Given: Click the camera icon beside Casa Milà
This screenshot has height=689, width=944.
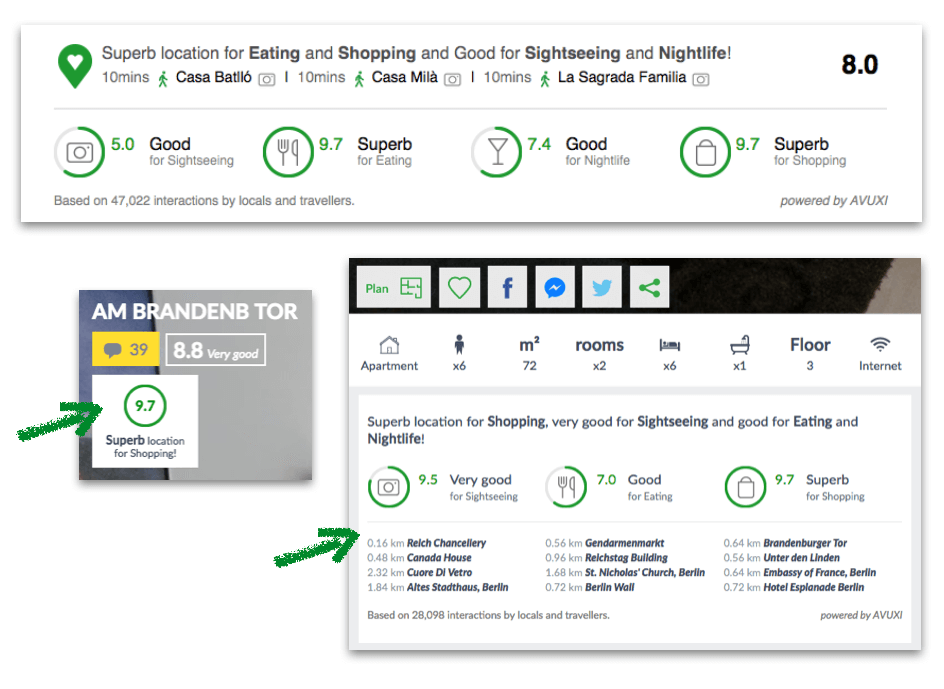Looking at the screenshot, I should [x=453, y=79].
